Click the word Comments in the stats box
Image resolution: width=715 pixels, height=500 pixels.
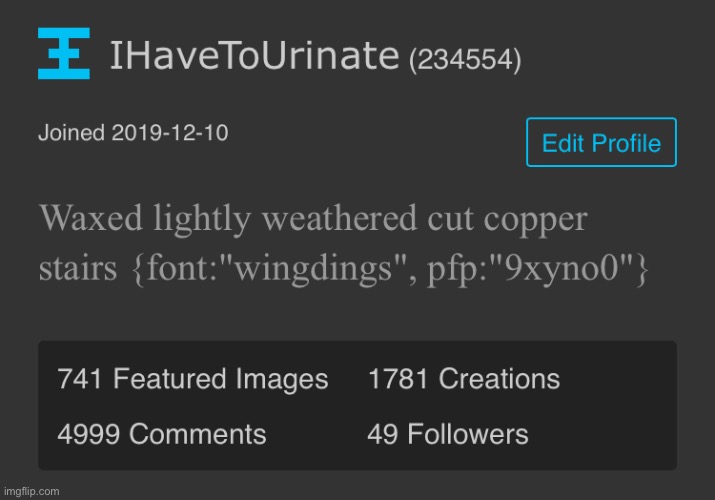198,433
